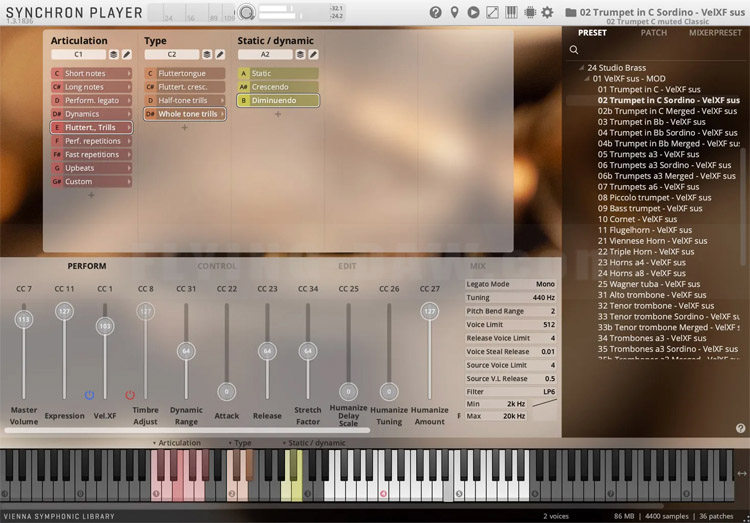Click the perform panel horizontal scrollbar
This screenshot has width=750, height=523.
pyautogui.click(x=187, y=430)
